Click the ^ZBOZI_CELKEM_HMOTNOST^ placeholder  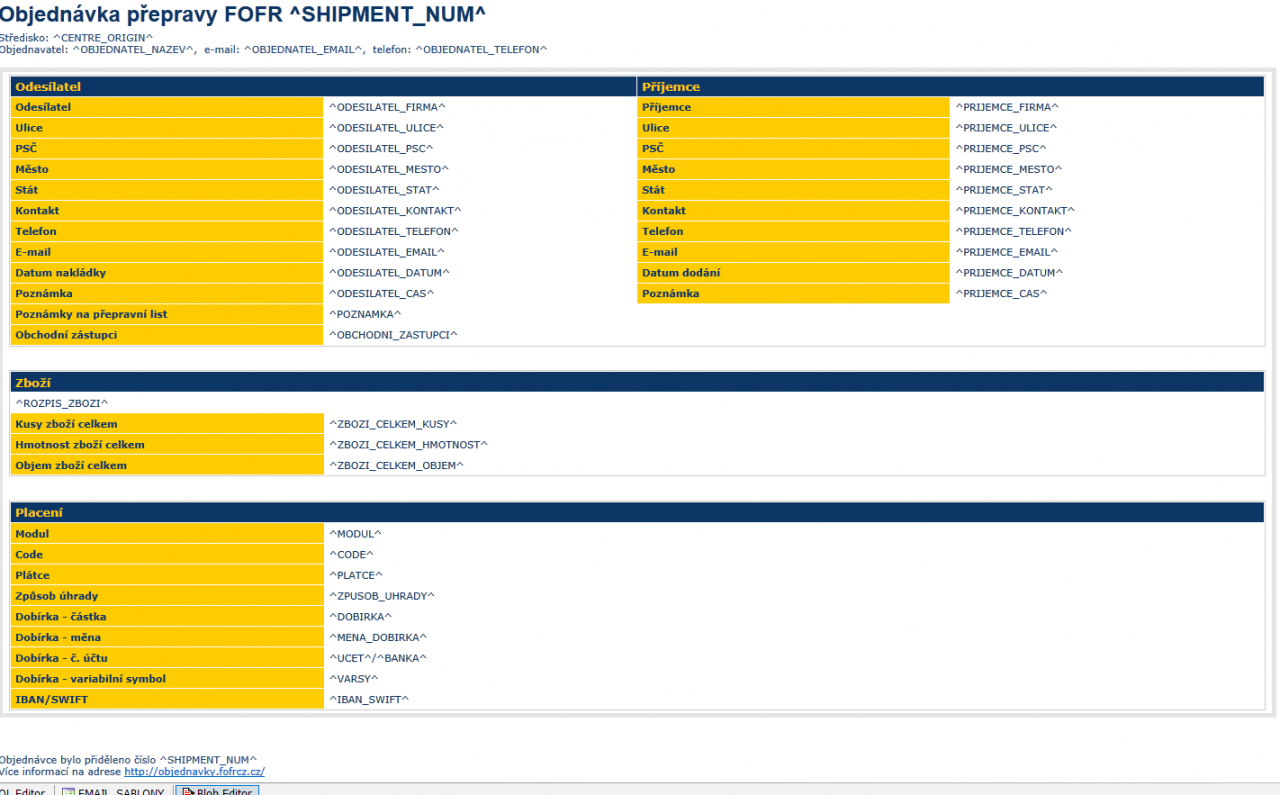[408, 445]
